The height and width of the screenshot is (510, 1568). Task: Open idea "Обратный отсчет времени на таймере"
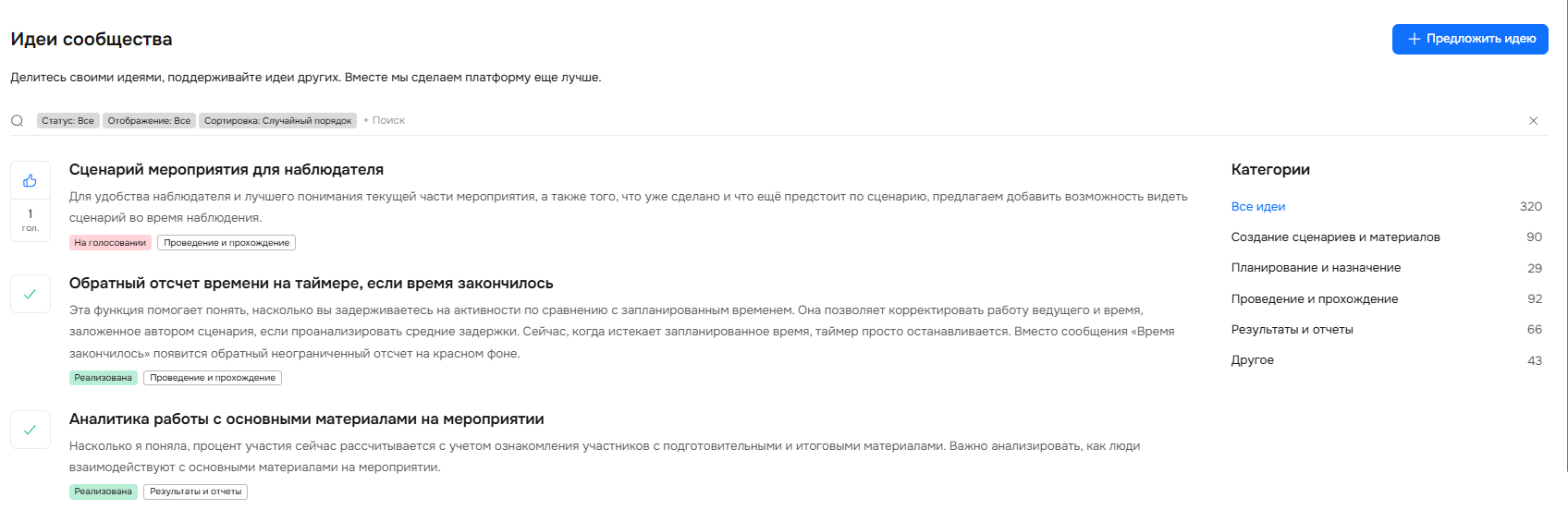311,284
